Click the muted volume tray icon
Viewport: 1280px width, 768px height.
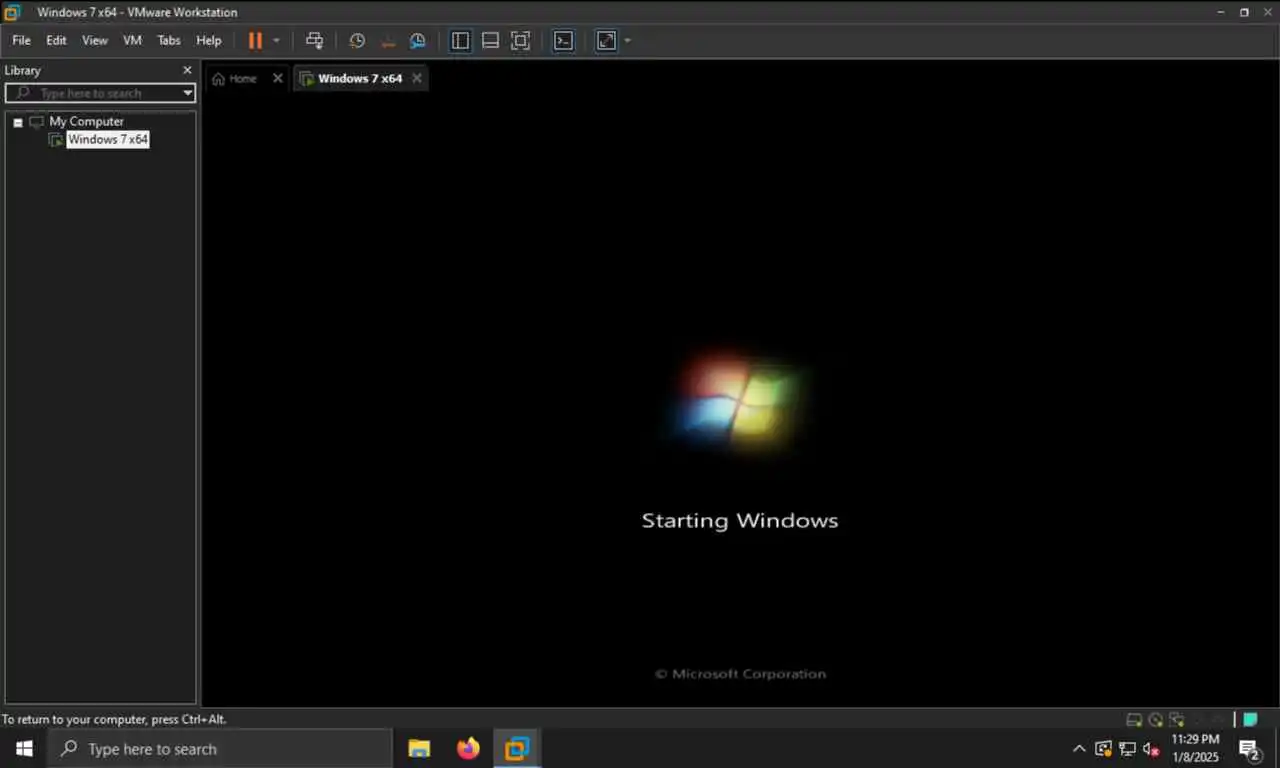point(1151,749)
